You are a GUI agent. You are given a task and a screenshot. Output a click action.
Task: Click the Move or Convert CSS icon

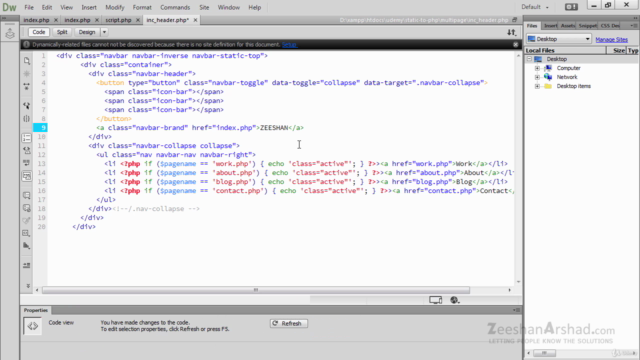[x=27, y=246]
